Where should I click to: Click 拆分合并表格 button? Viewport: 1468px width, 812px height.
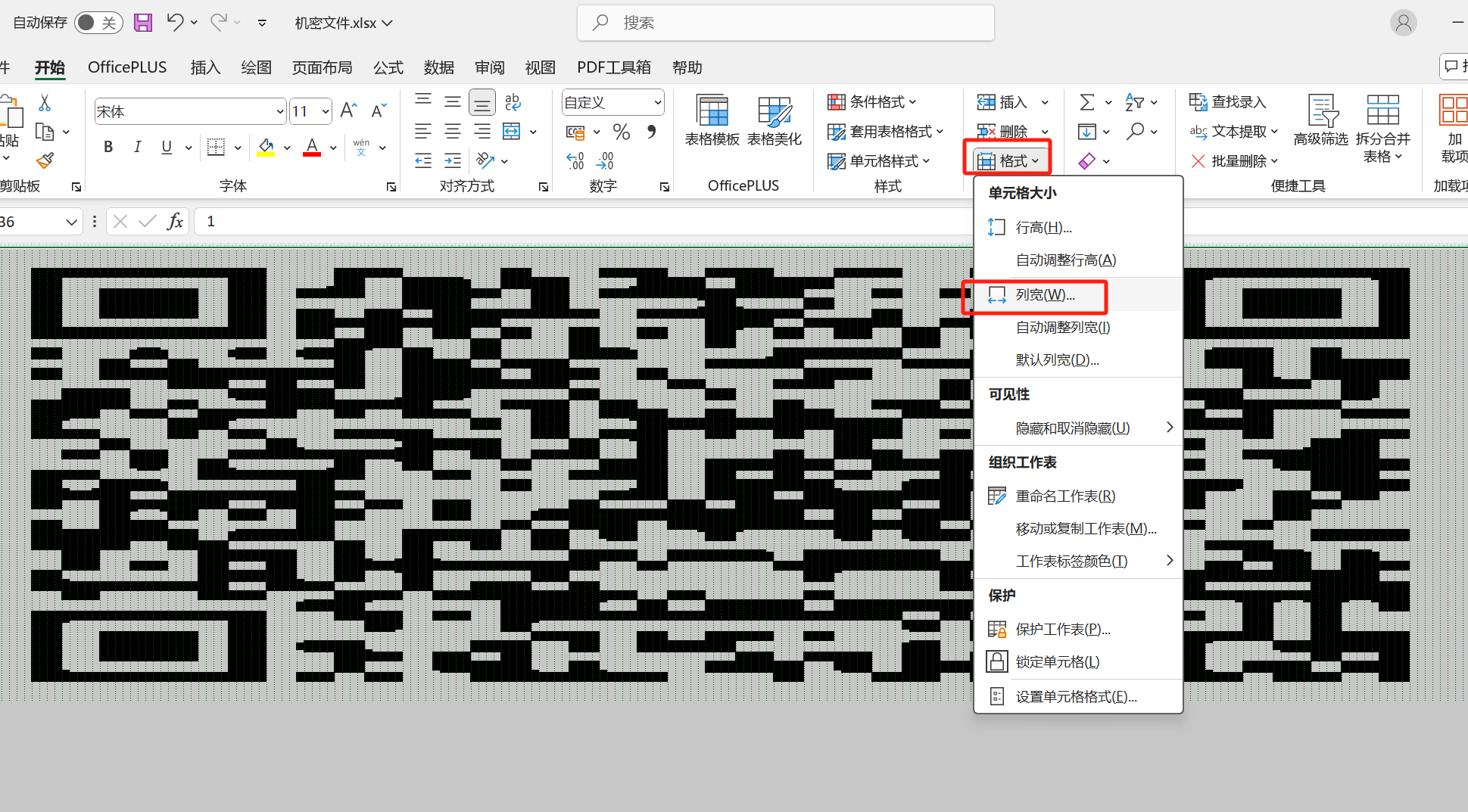tap(1383, 129)
